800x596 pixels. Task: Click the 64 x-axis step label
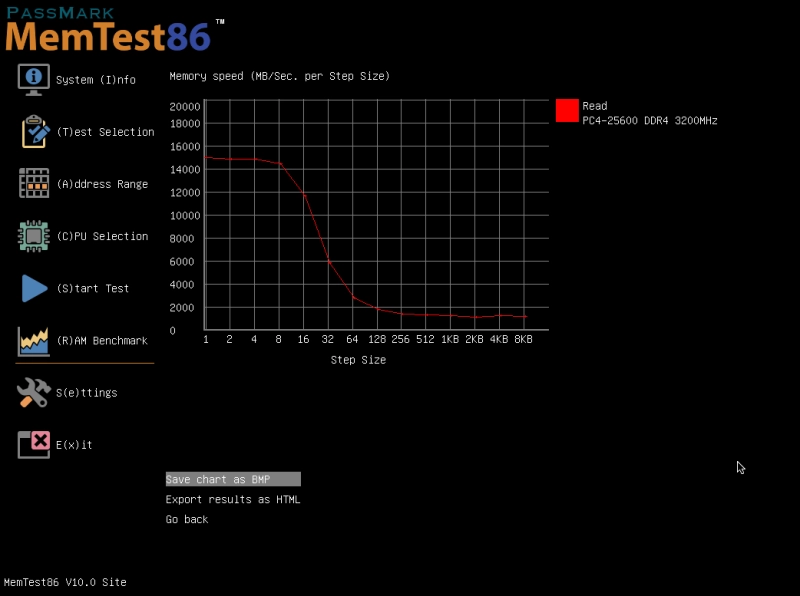352,339
